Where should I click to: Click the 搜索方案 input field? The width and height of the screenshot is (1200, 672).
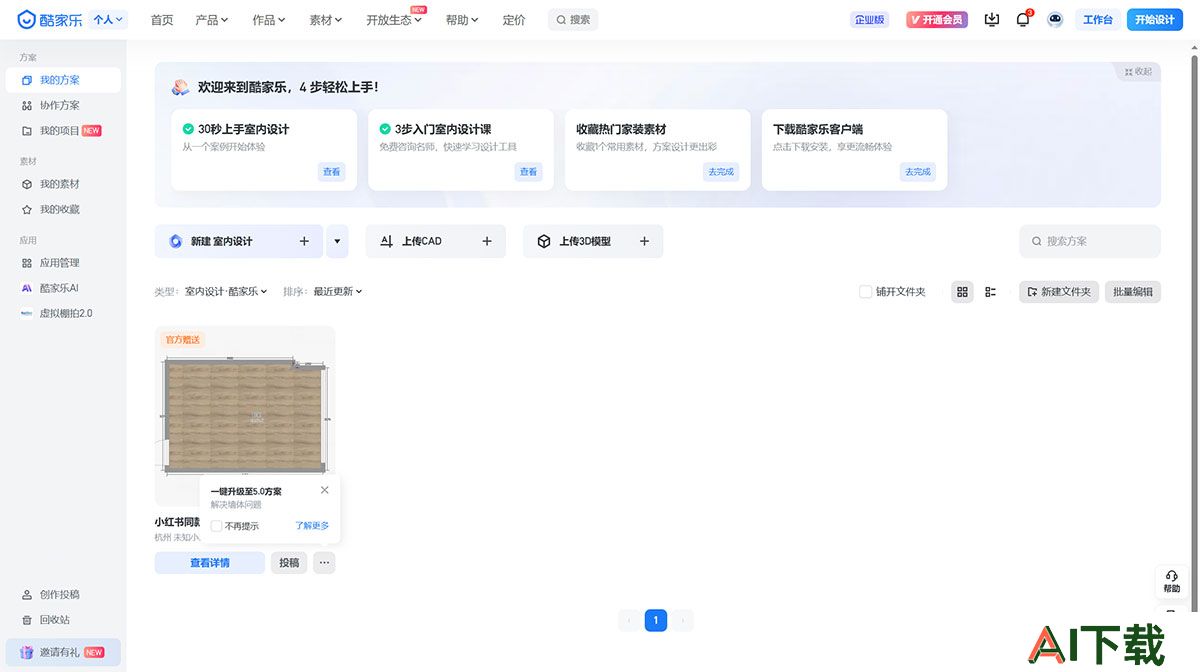(1090, 241)
